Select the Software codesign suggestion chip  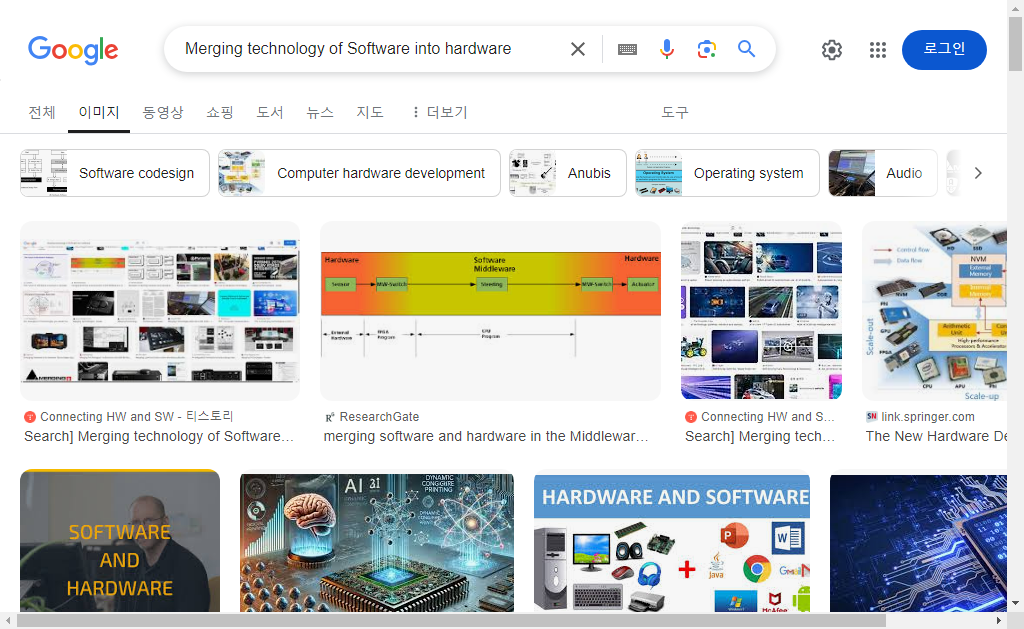pos(114,173)
